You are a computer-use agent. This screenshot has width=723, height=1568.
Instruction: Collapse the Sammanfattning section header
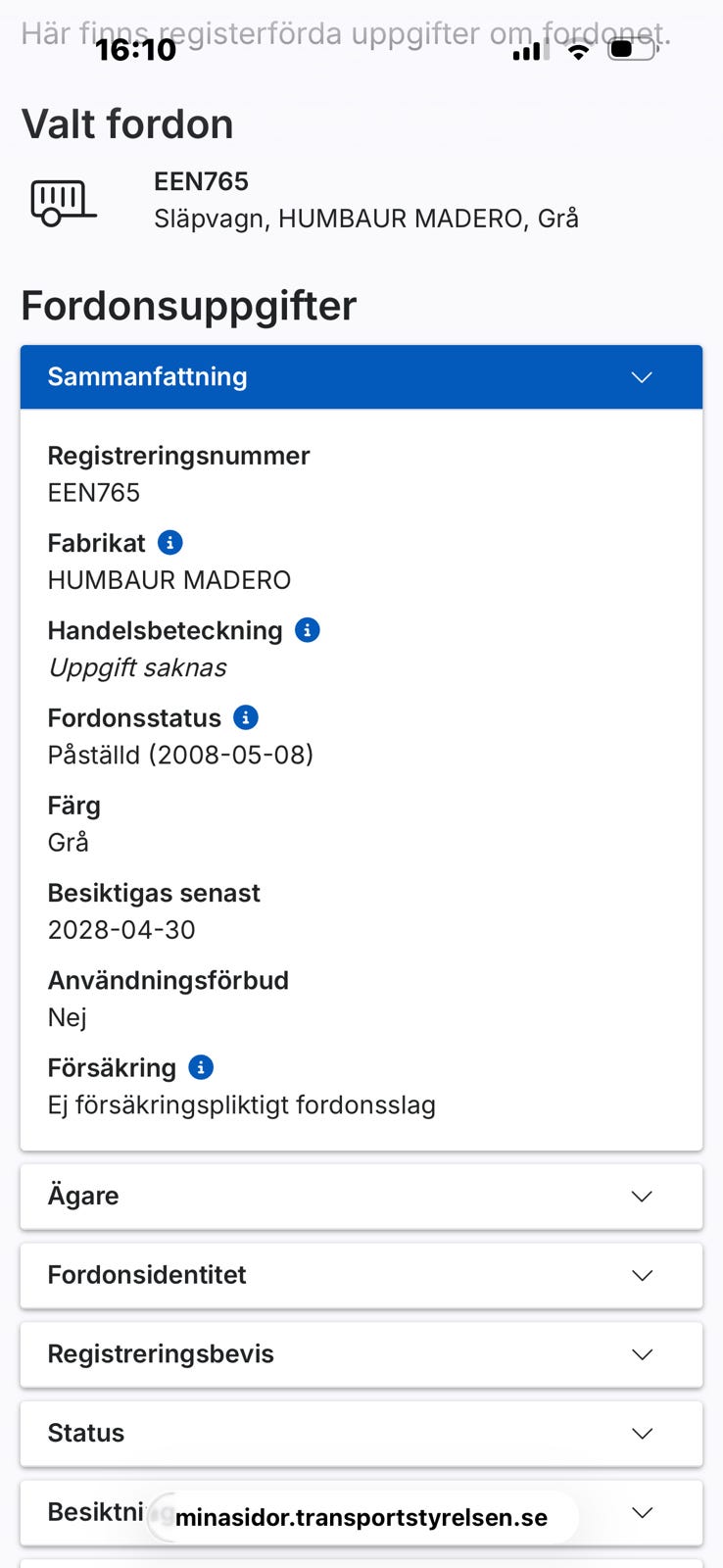point(361,377)
